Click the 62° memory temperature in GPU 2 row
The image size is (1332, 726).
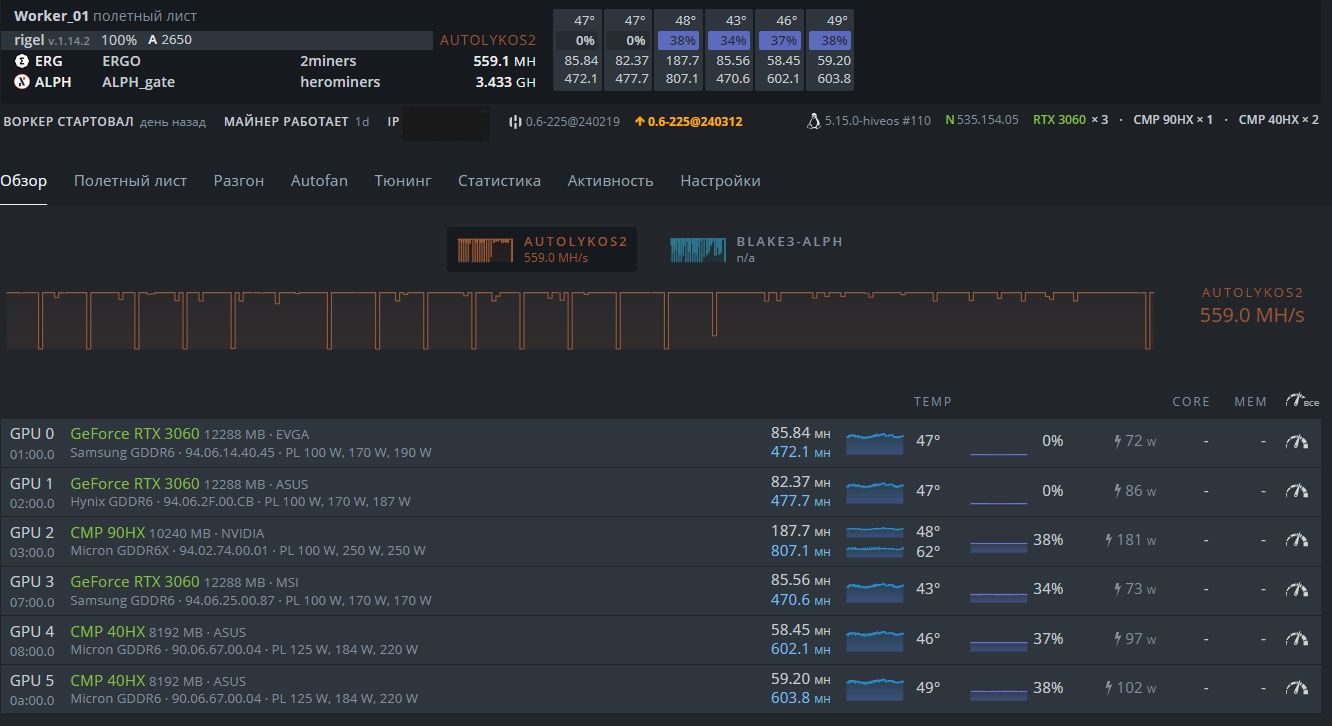(928, 551)
